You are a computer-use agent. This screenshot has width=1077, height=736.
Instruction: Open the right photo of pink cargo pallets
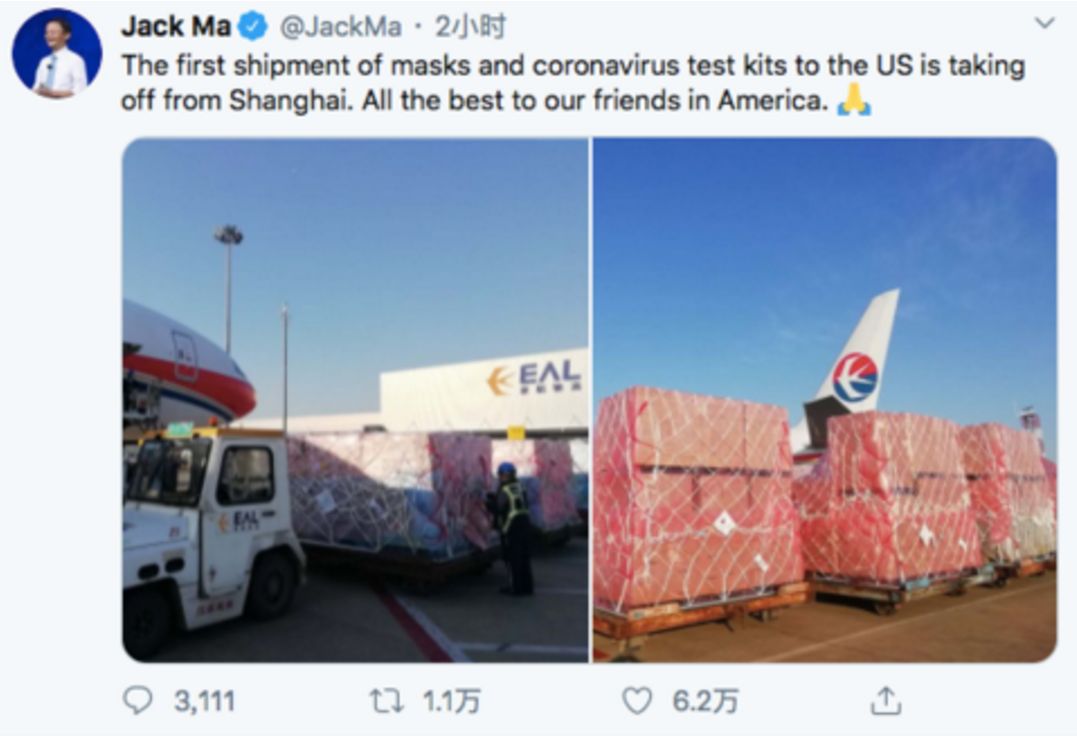coord(825,400)
